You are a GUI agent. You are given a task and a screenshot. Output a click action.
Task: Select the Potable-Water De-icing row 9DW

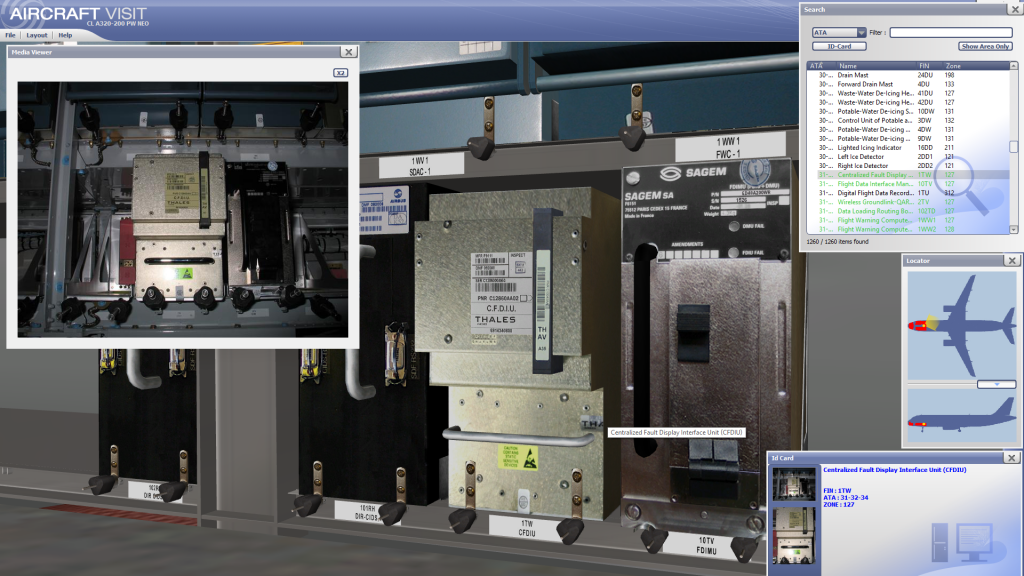908,138
